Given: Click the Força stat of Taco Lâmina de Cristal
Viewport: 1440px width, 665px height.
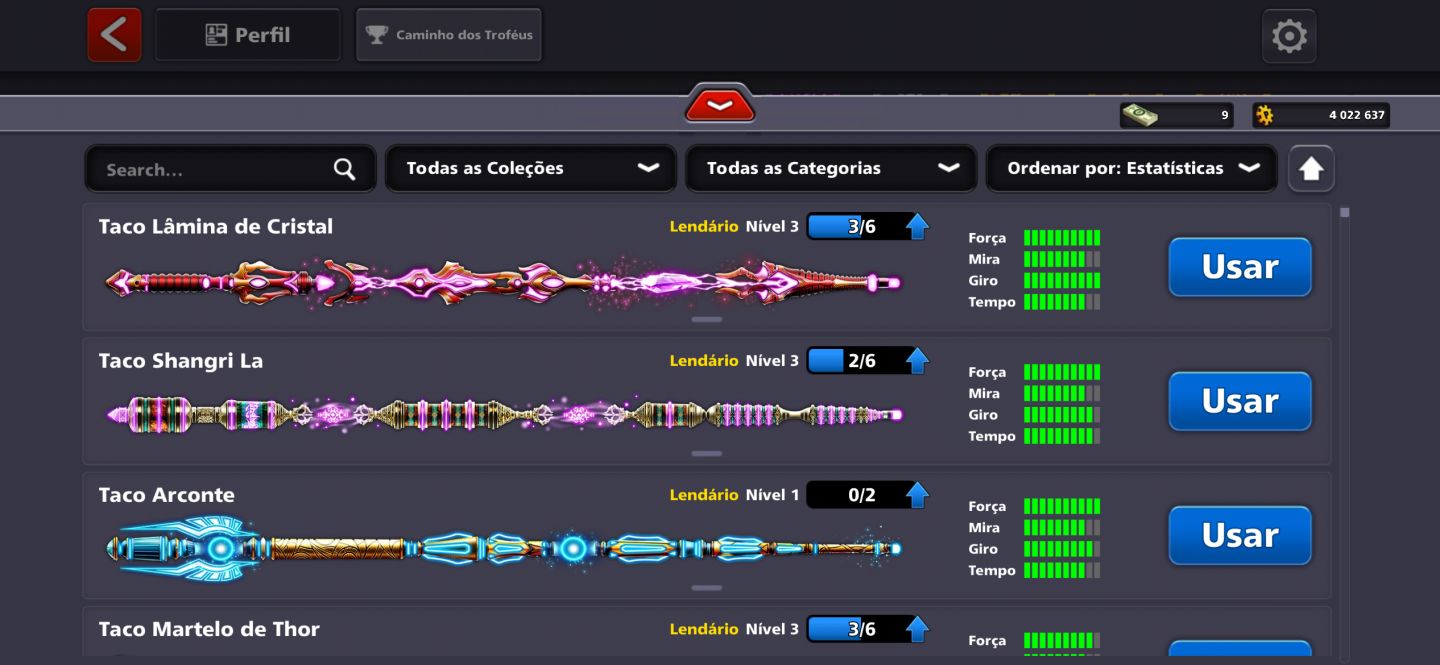Looking at the screenshot, I should [1034, 238].
